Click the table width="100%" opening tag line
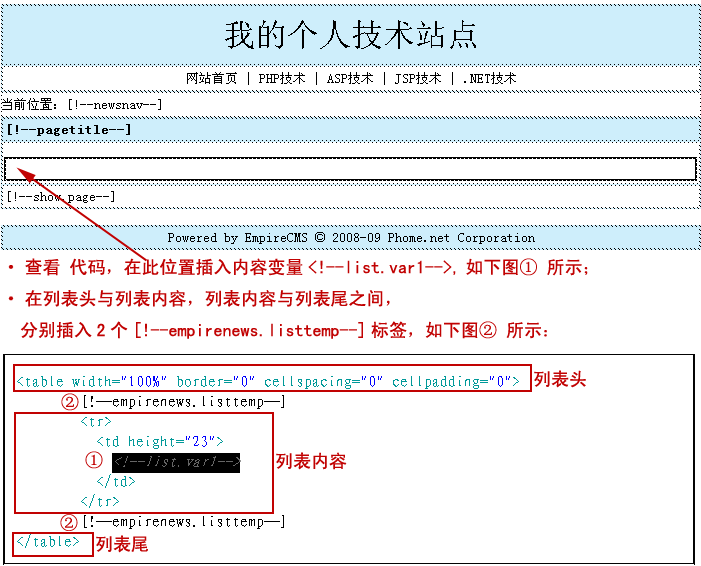Screen dimensions: 701x566 (x=268, y=381)
